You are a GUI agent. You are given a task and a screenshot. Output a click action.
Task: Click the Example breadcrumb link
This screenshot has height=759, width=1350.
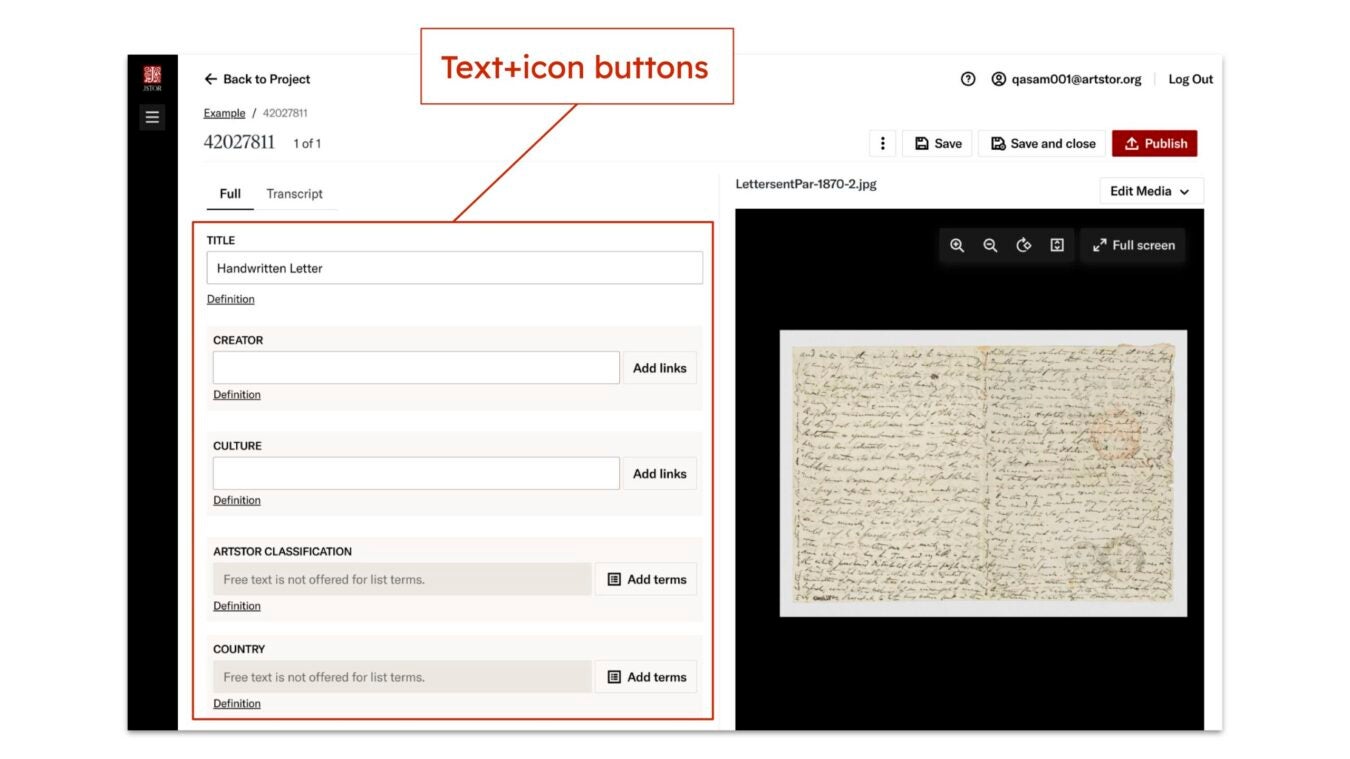tap(223, 112)
